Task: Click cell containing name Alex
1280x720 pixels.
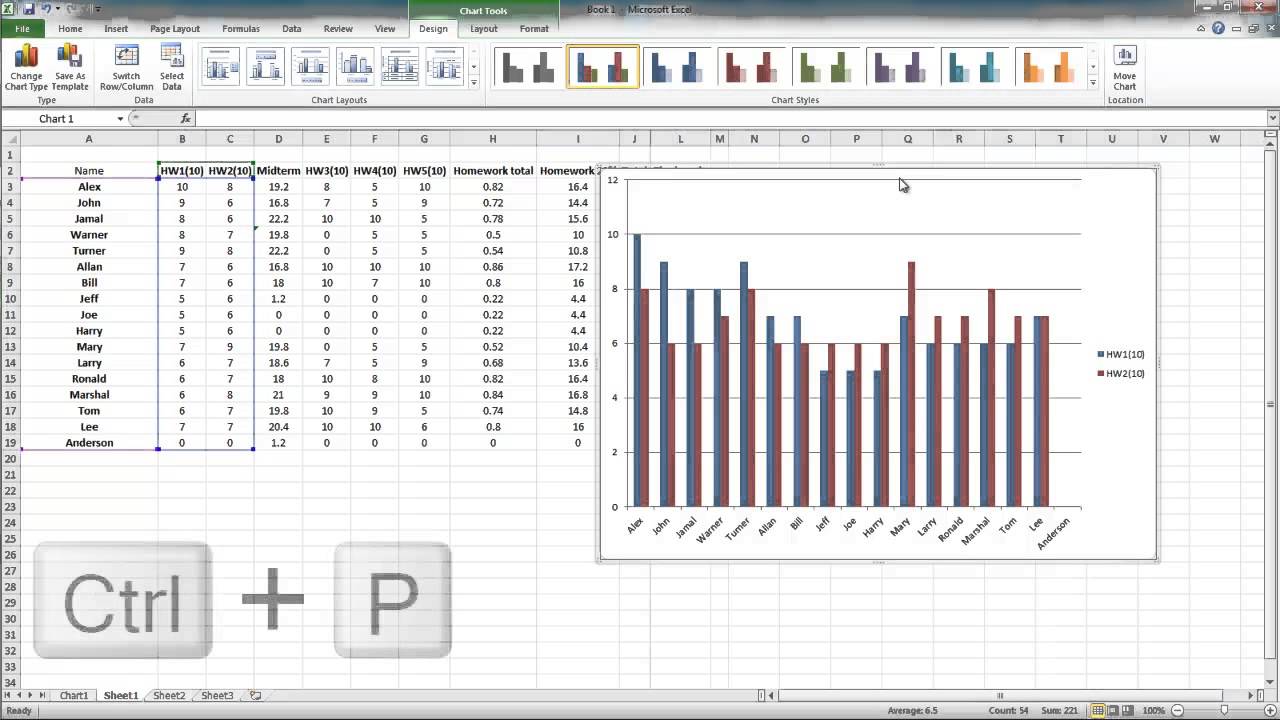Action: tap(89, 187)
